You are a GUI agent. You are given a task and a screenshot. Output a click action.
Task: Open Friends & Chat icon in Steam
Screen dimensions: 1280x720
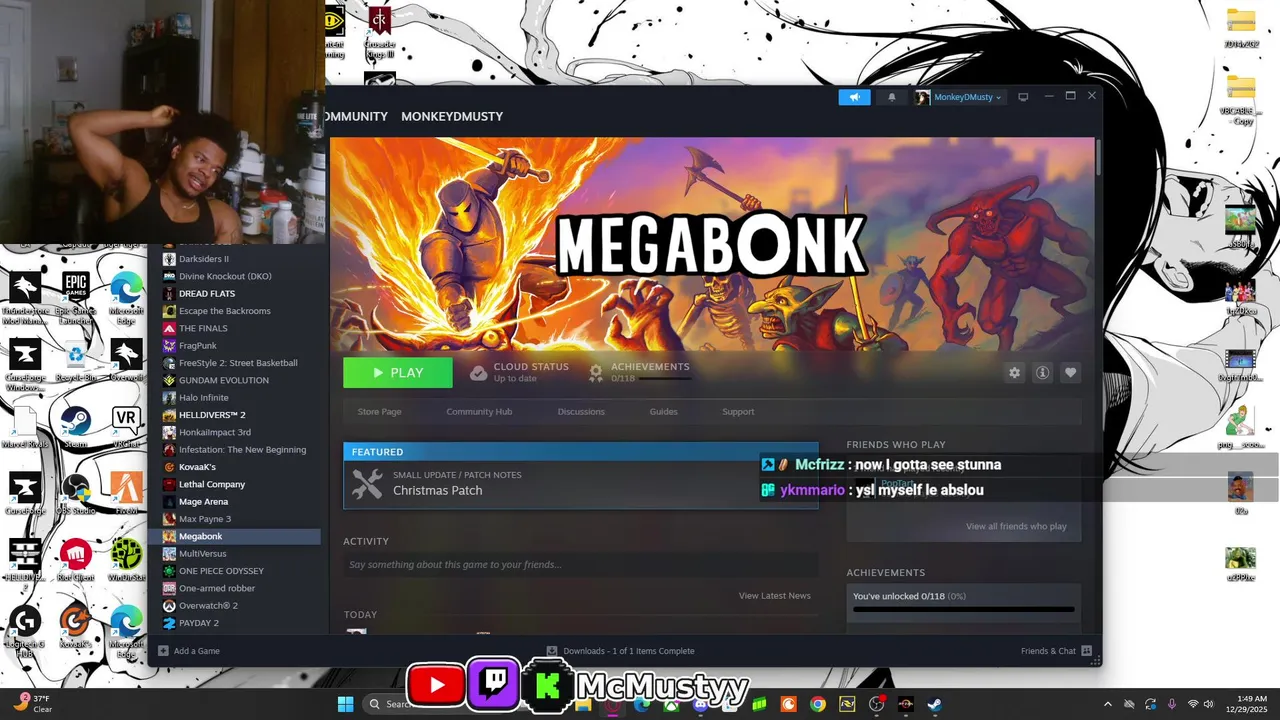1086,651
